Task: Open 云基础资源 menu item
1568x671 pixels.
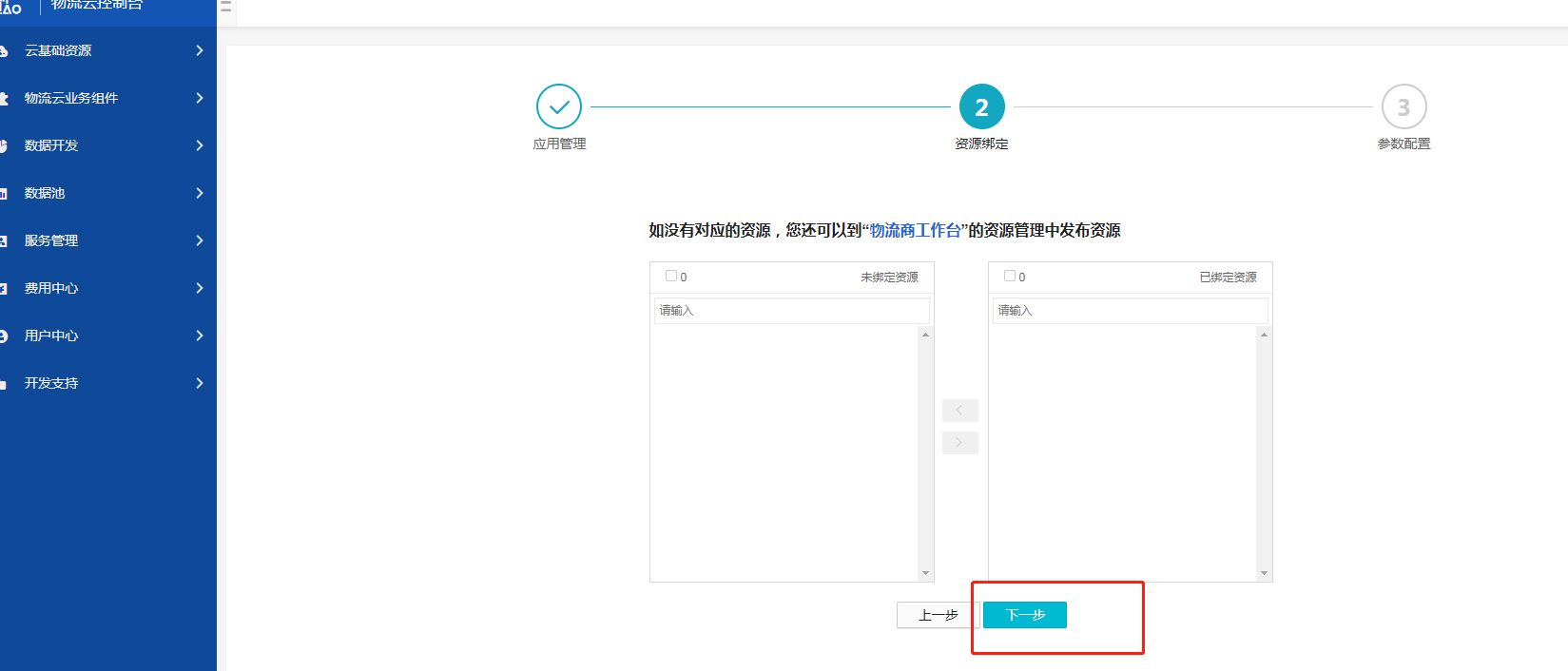Action: point(108,50)
